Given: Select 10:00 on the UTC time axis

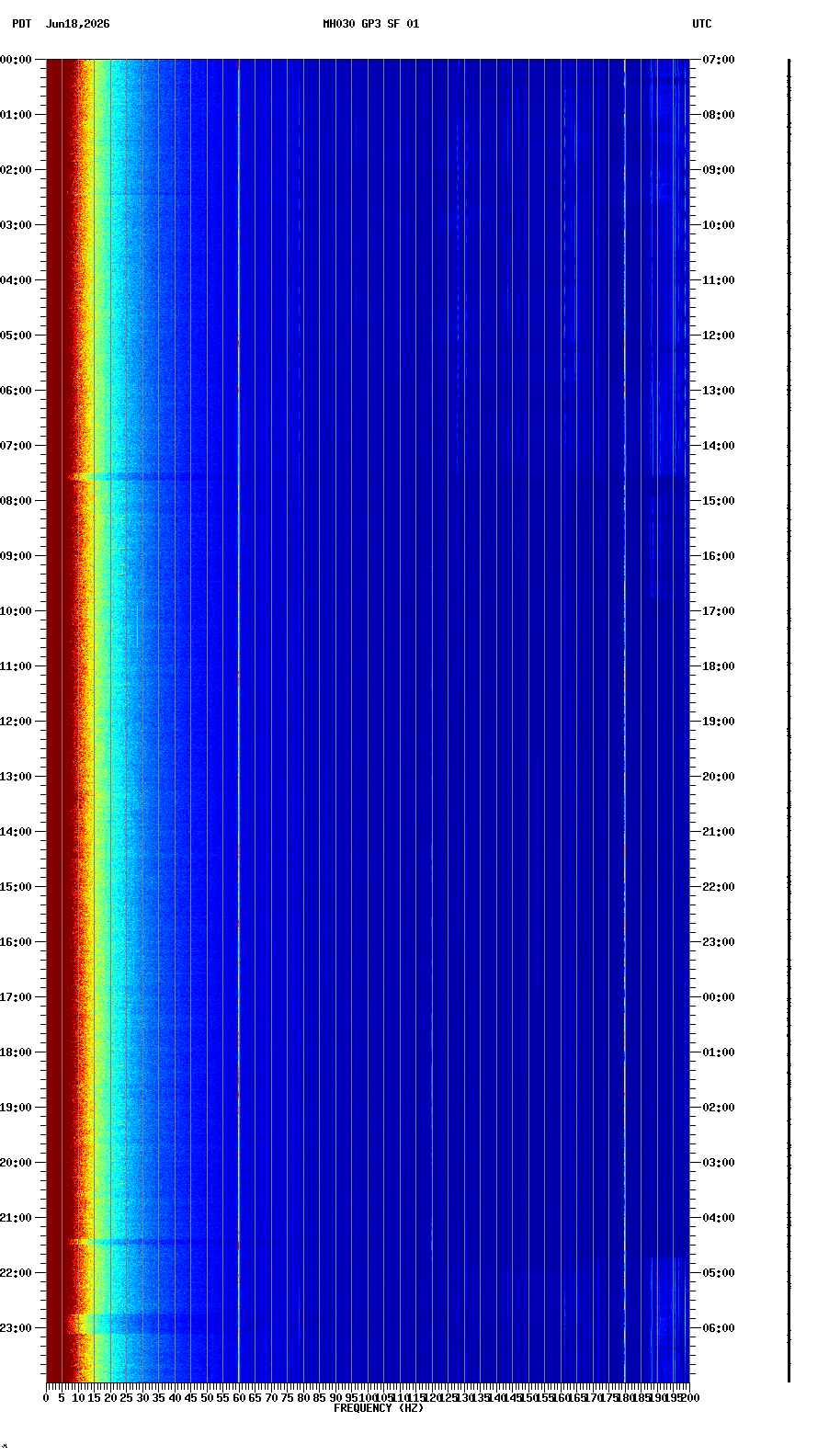Looking at the screenshot, I should pos(719,225).
